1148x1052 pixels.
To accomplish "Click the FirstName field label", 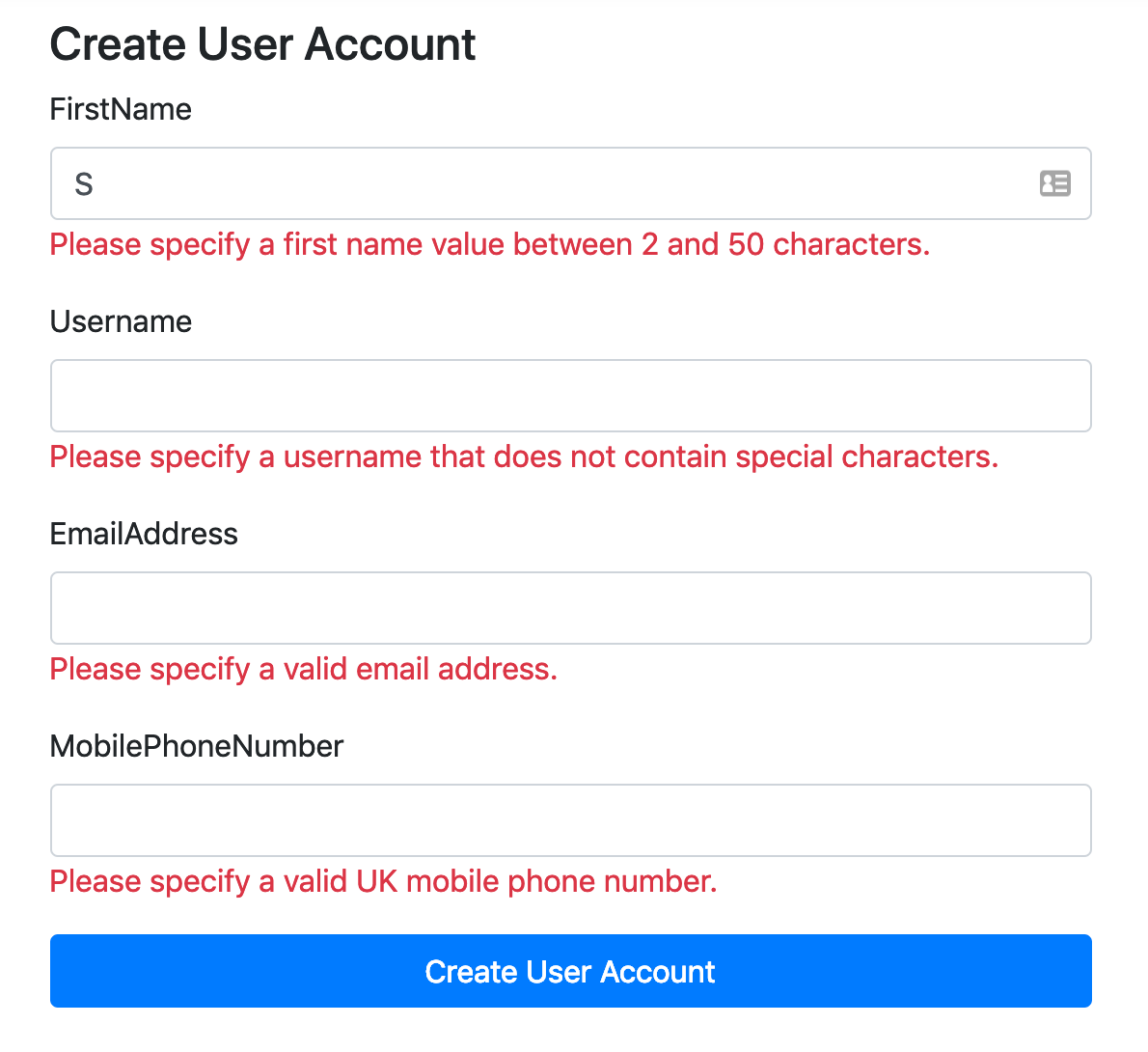I will click(x=120, y=109).
